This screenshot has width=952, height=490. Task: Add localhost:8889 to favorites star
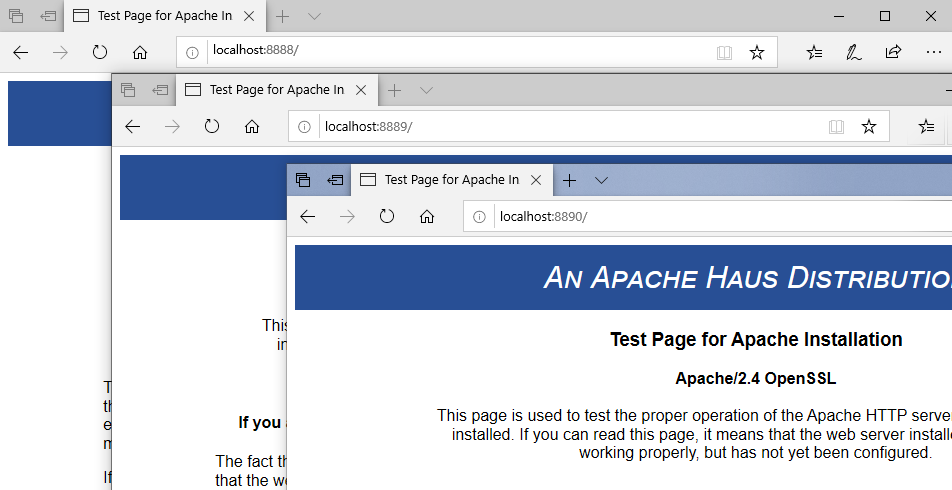[x=869, y=126]
